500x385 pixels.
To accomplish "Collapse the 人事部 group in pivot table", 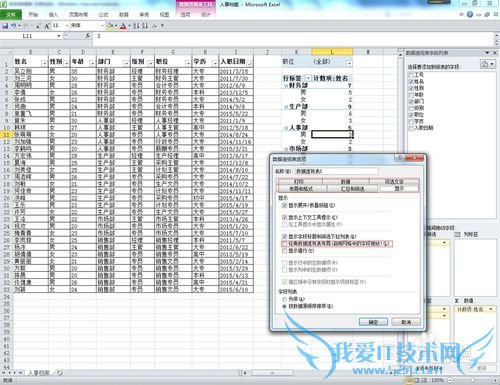I will (x=286, y=128).
